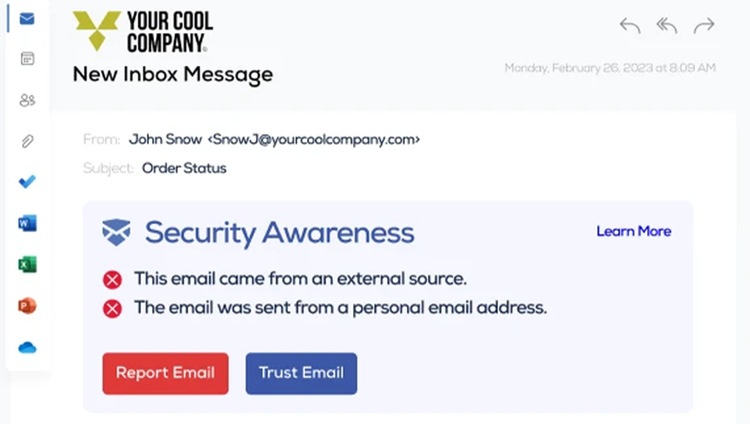Open the Calendar icon in sidebar

click(x=27, y=58)
